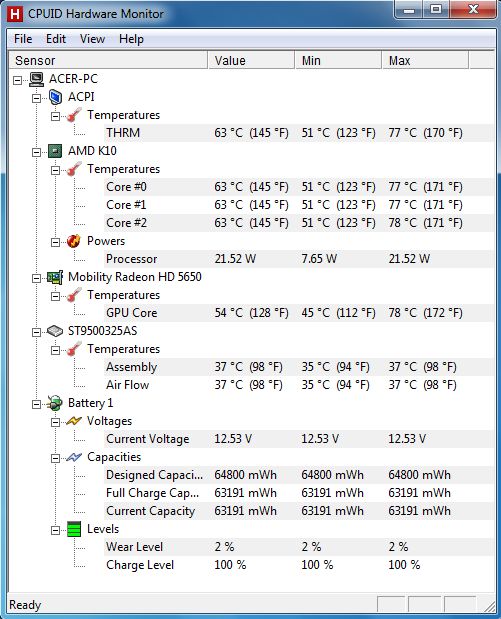Image resolution: width=501 pixels, height=619 pixels.
Task: Click the green Levels bar icon
Action: click(x=74, y=529)
